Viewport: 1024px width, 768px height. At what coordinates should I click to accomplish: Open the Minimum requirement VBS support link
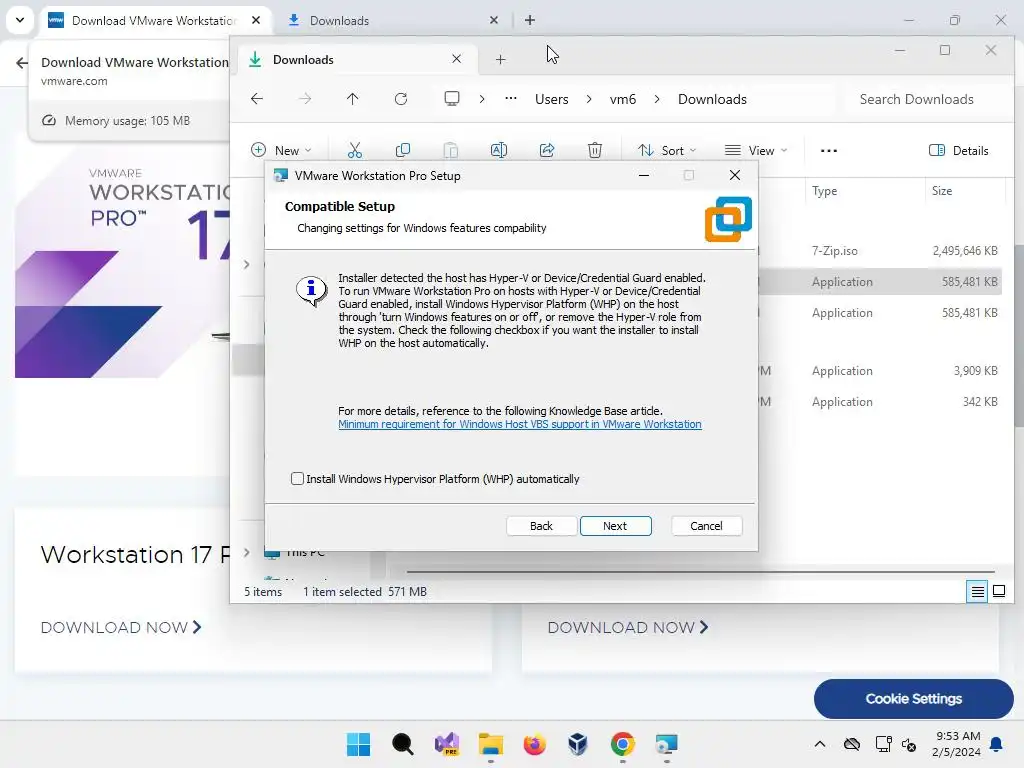pyautogui.click(x=520, y=424)
